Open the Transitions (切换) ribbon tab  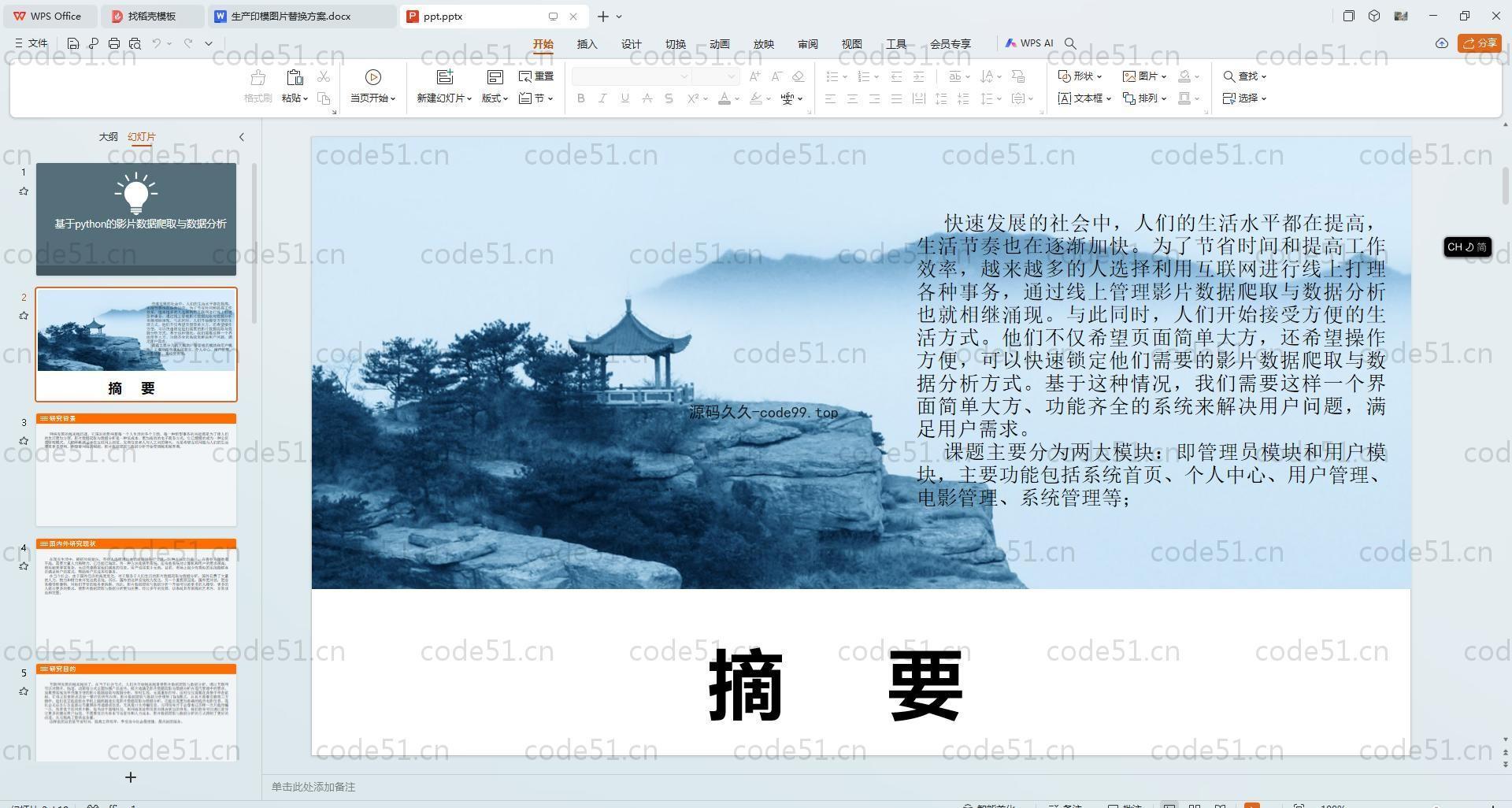click(x=675, y=44)
